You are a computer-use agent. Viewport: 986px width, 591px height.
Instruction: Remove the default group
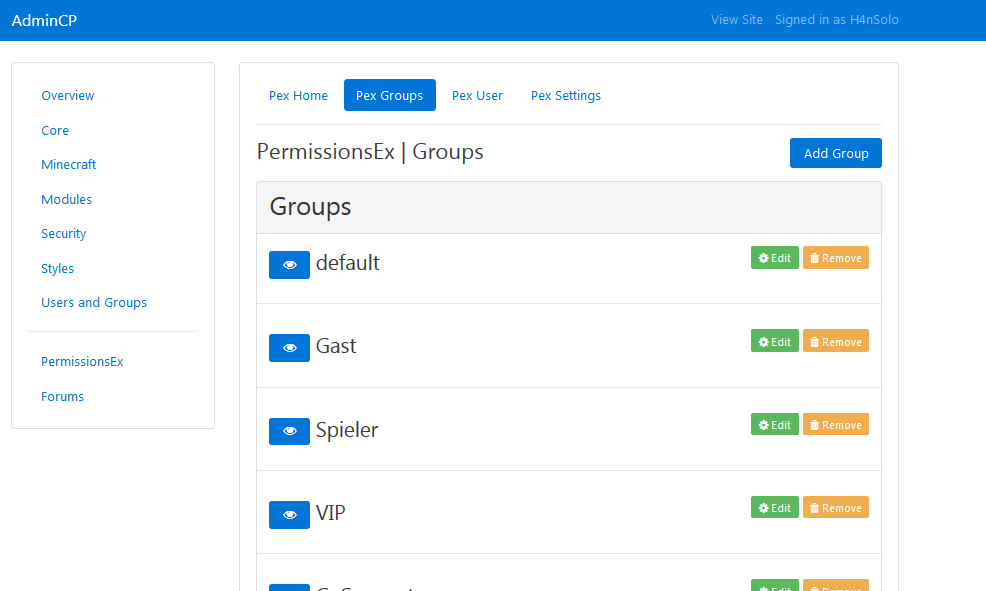pyautogui.click(x=835, y=258)
